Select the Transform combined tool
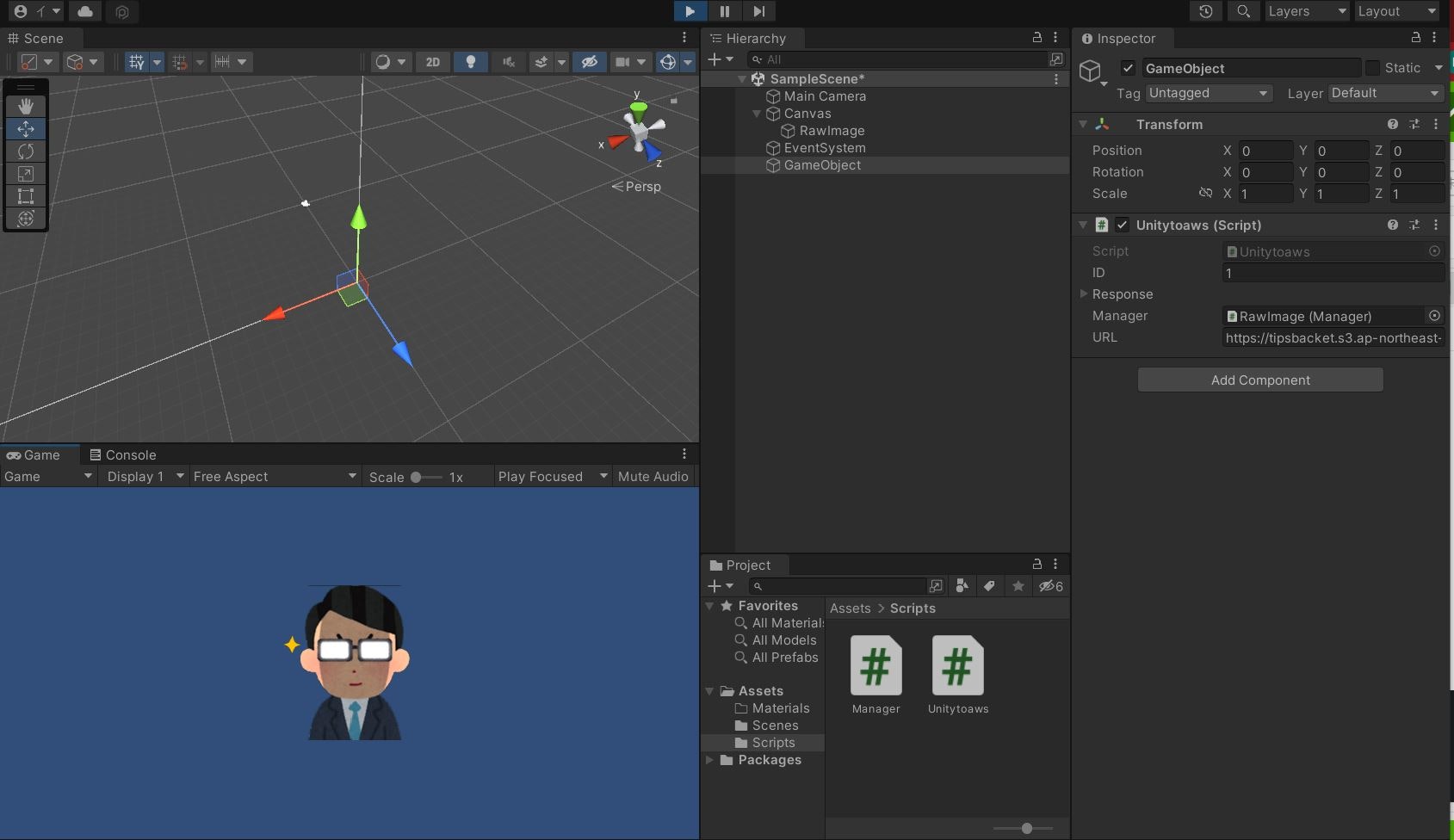1454x840 pixels. 26,219
